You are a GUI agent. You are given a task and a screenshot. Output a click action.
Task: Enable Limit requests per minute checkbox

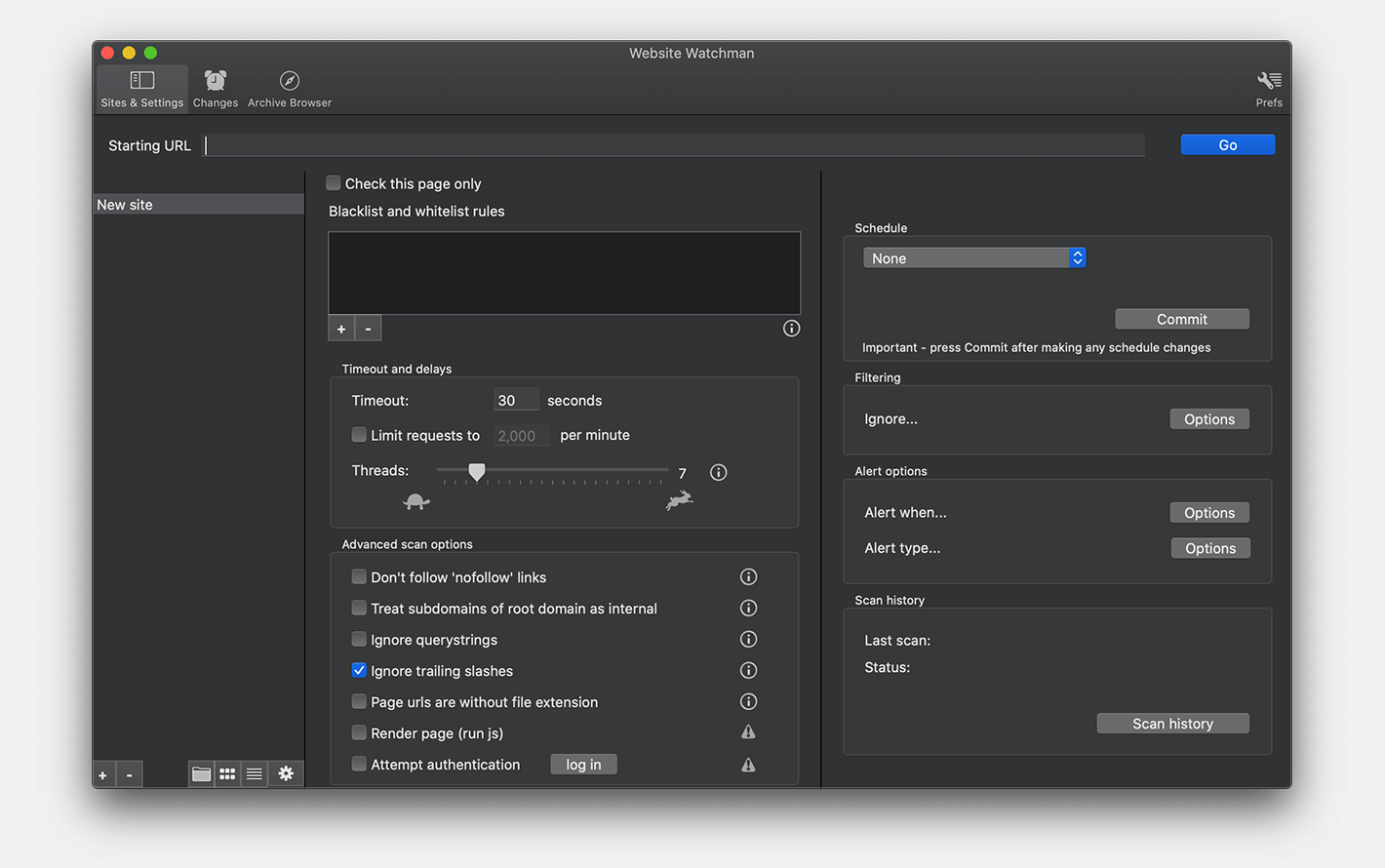point(359,435)
